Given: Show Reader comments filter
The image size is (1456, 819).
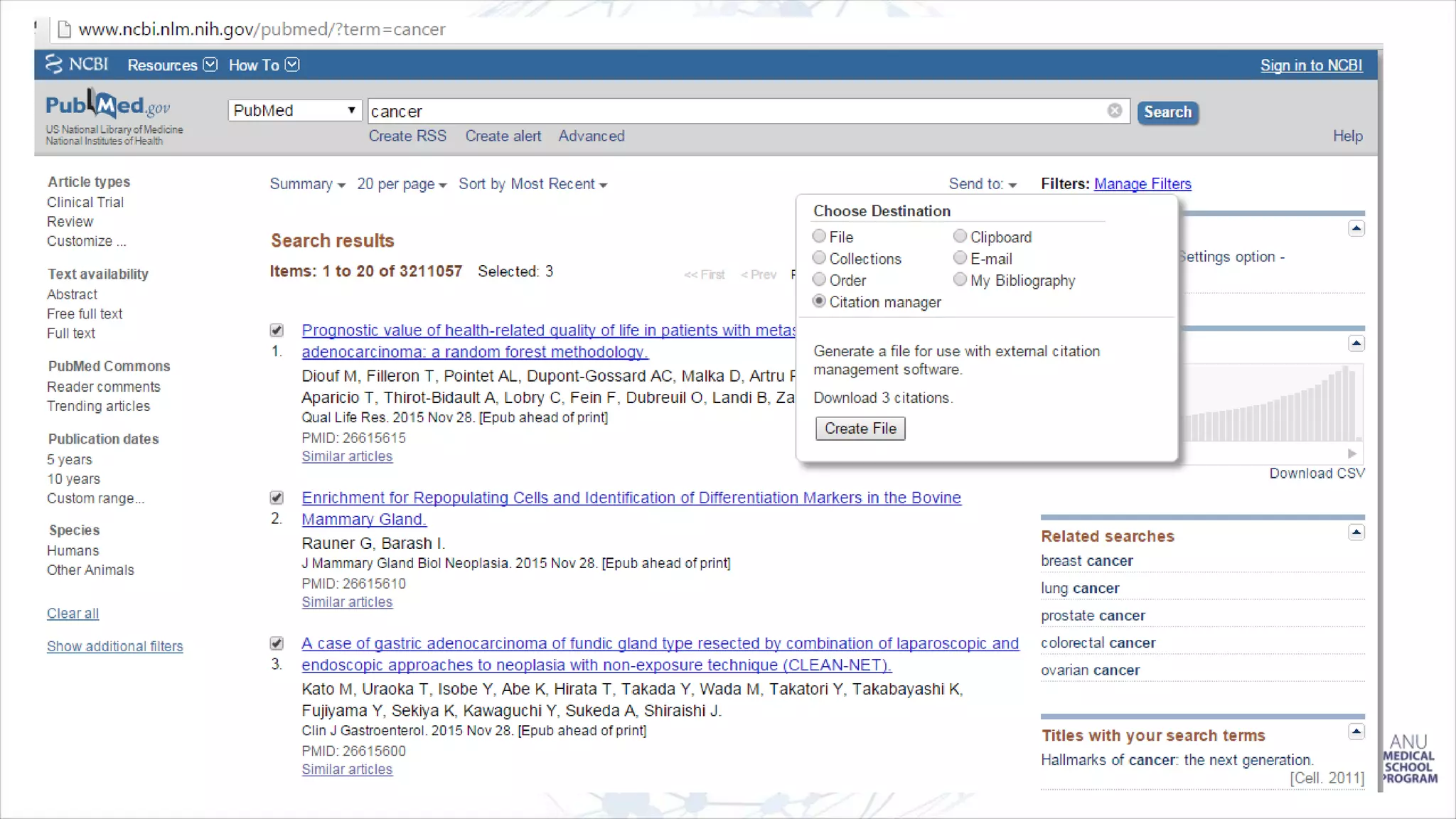Looking at the screenshot, I should (x=104, y=387).
